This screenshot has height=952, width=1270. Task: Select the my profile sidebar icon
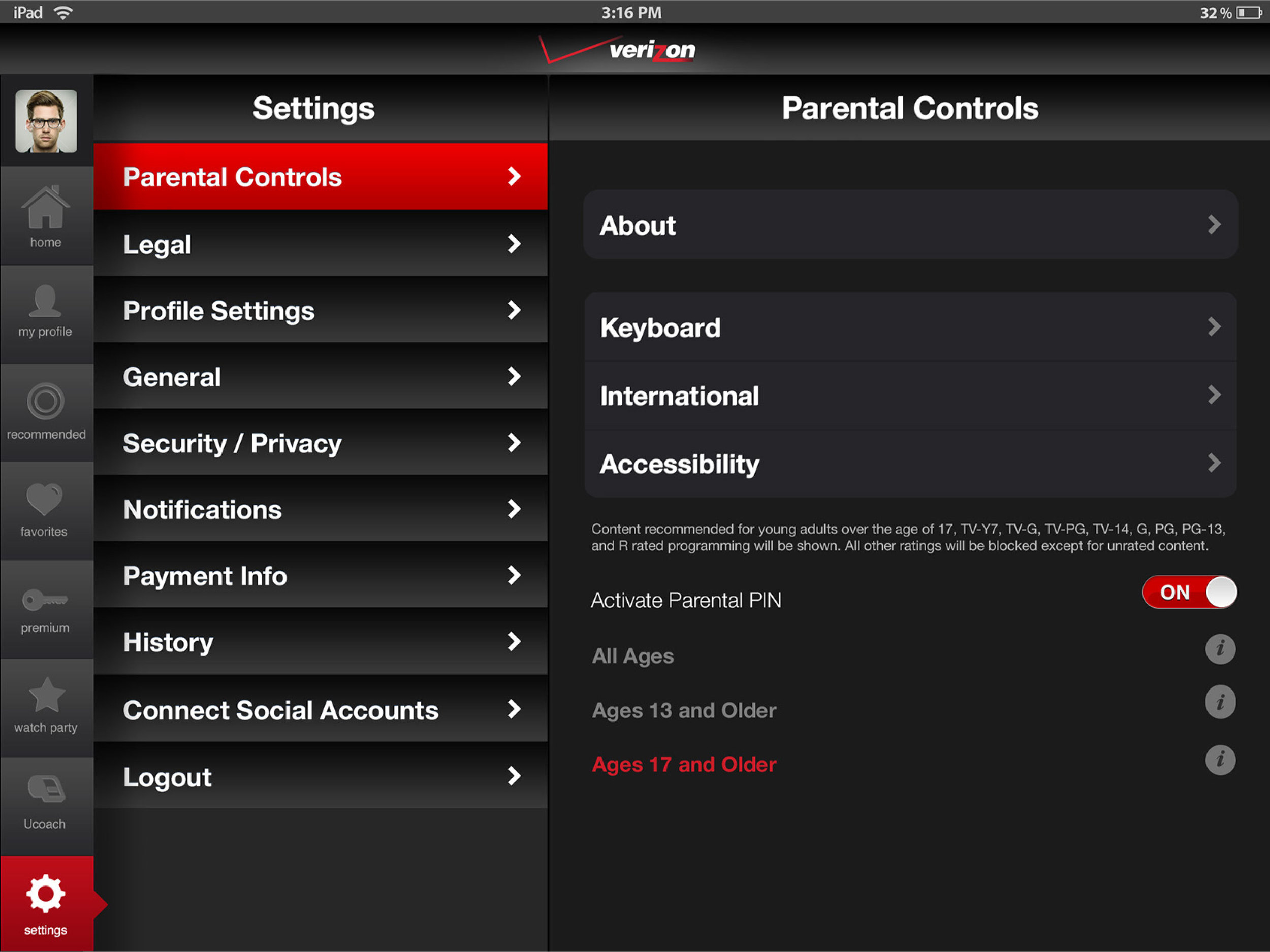tap(45, 311)
